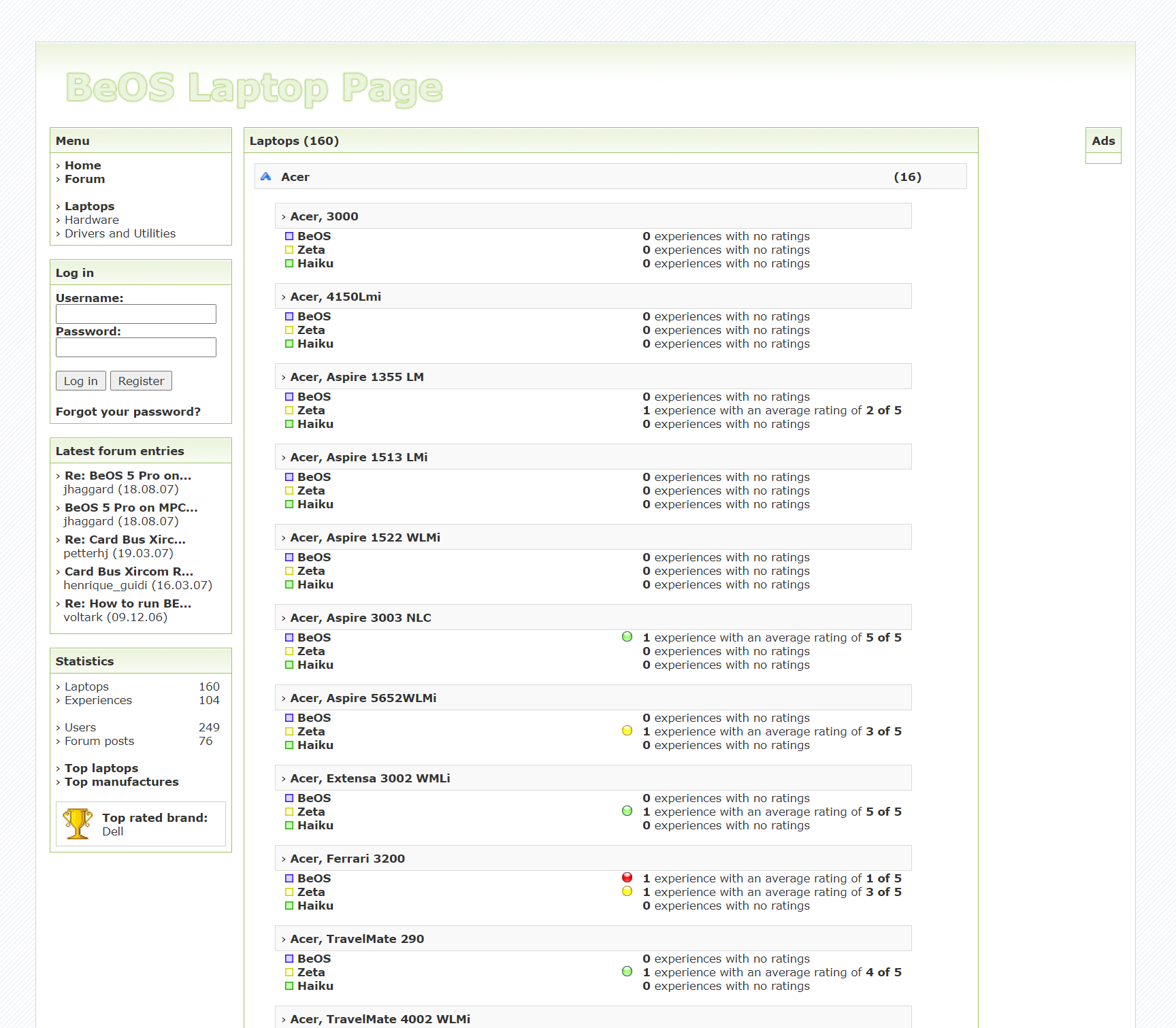The image size is (1176, 1028).
Task: Open the Acer, 4150Lmi laptop entry
Action: [336, 297]
